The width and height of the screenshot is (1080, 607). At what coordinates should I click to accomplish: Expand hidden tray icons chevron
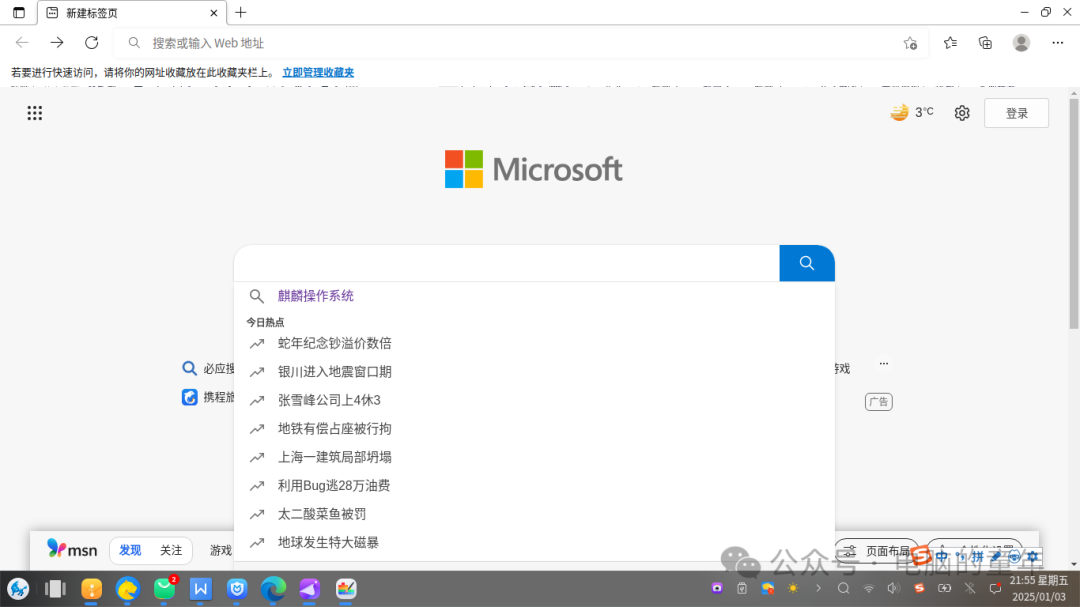coord(819,589)
